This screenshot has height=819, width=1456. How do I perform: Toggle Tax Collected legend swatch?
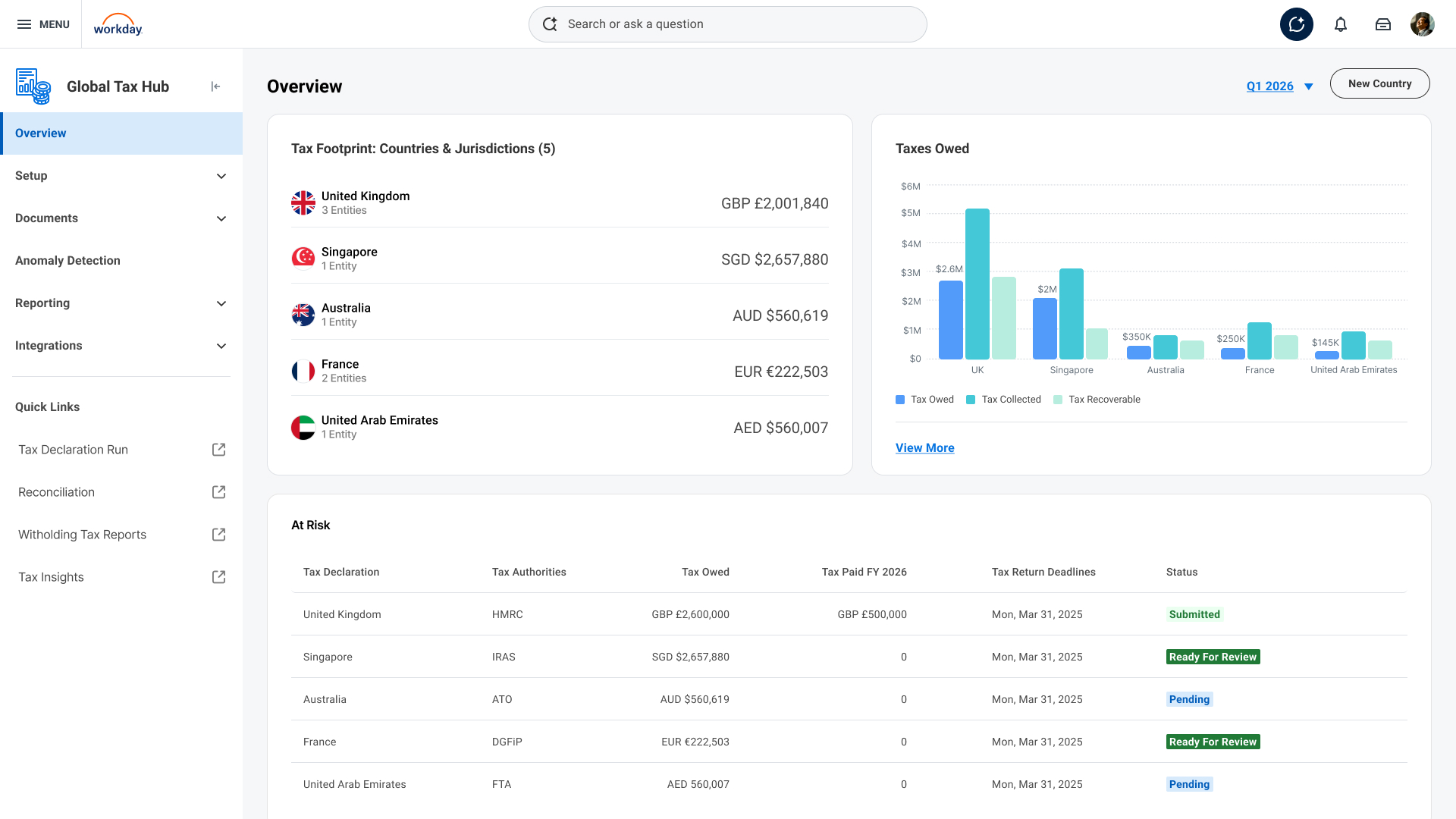[971, 400]
